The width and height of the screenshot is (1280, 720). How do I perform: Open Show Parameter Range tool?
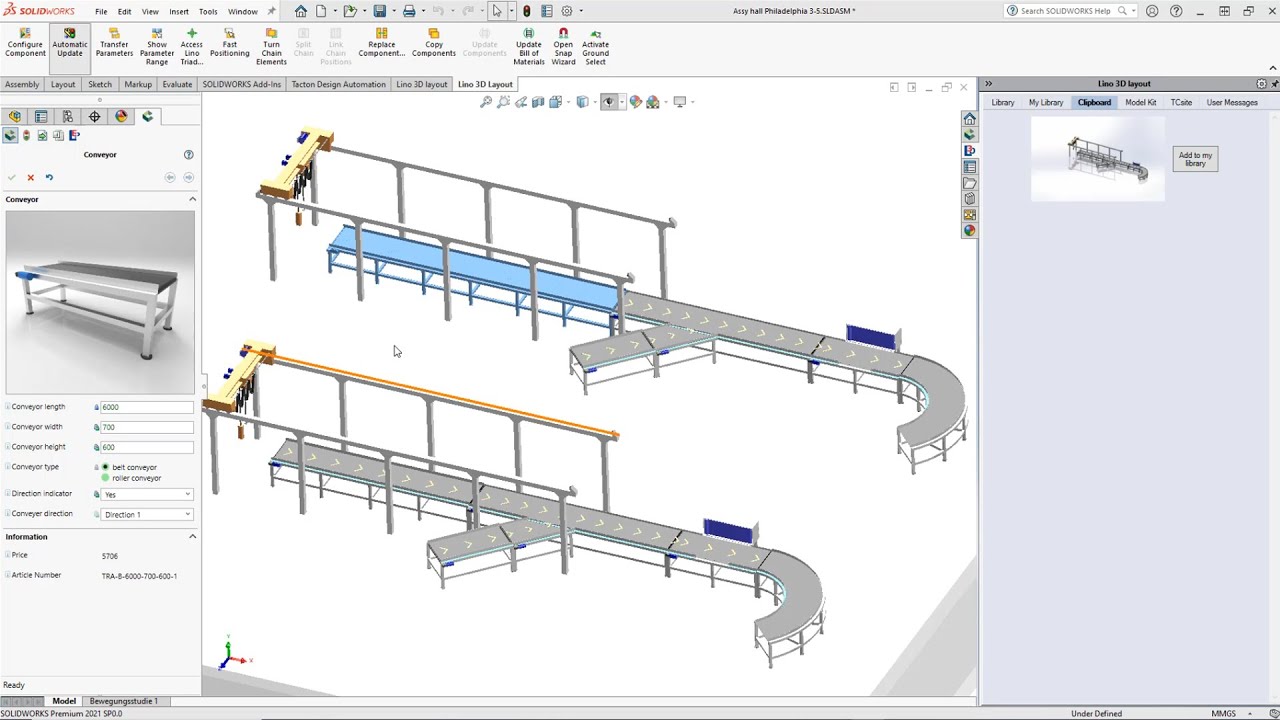(157, 47)
